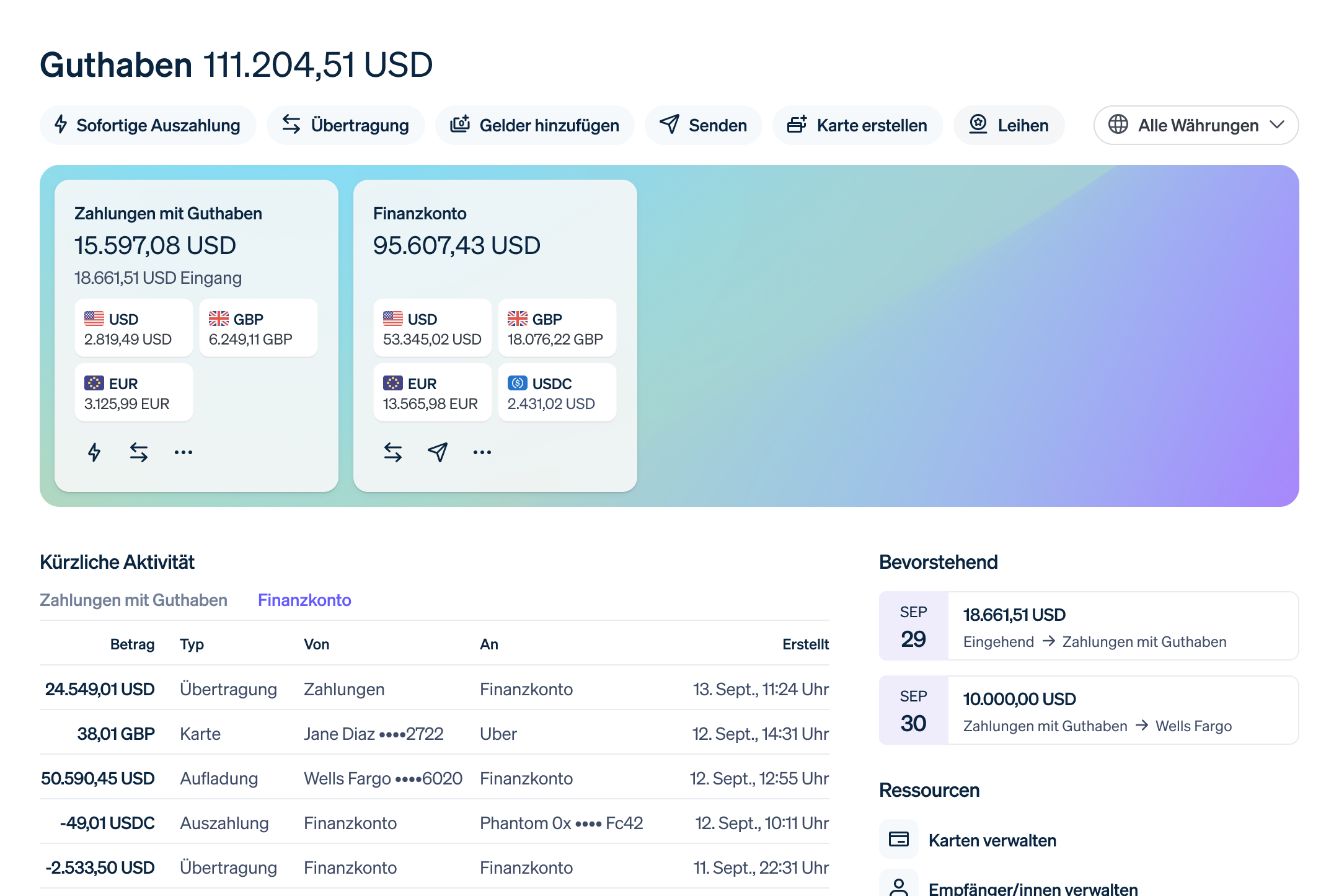This screenshot has width=1339, height=896.
Task: Select the lightning icon in Sofortige Auszahlung
Action: [x=60, y=125]
